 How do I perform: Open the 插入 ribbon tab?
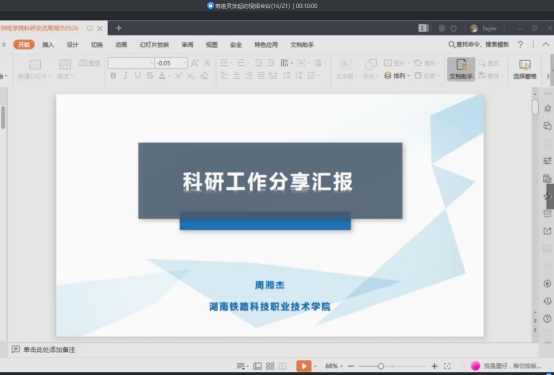tap(48, 45)
